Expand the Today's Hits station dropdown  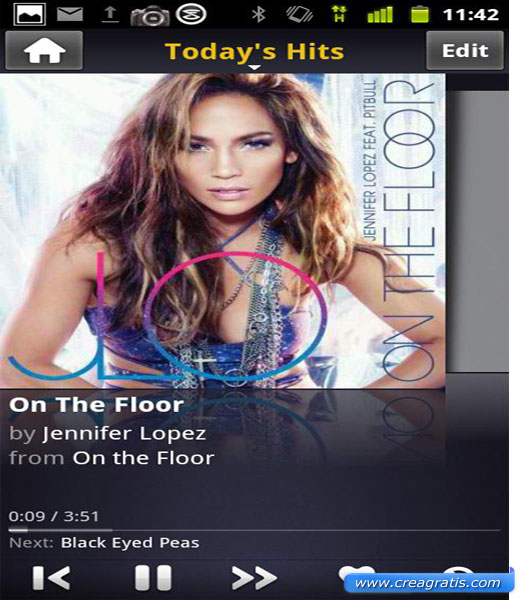coord(255,52)
